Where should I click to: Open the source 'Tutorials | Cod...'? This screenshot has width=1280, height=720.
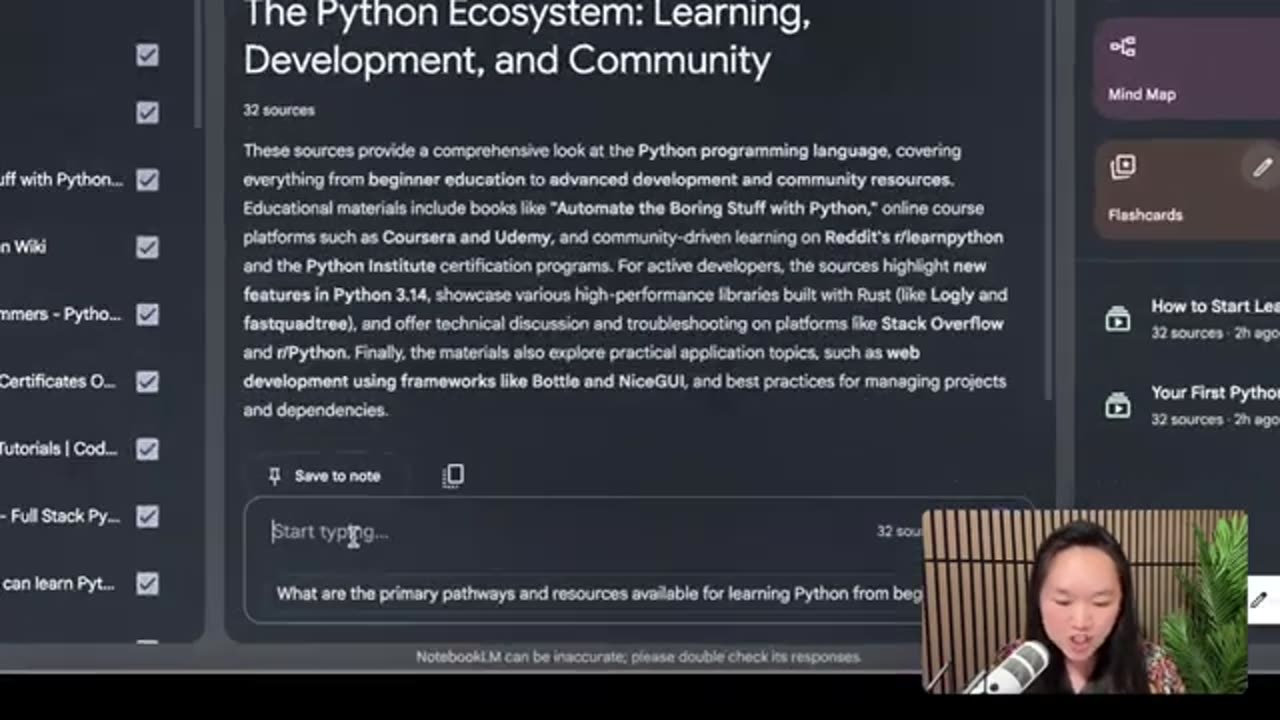tap(59, 449)
